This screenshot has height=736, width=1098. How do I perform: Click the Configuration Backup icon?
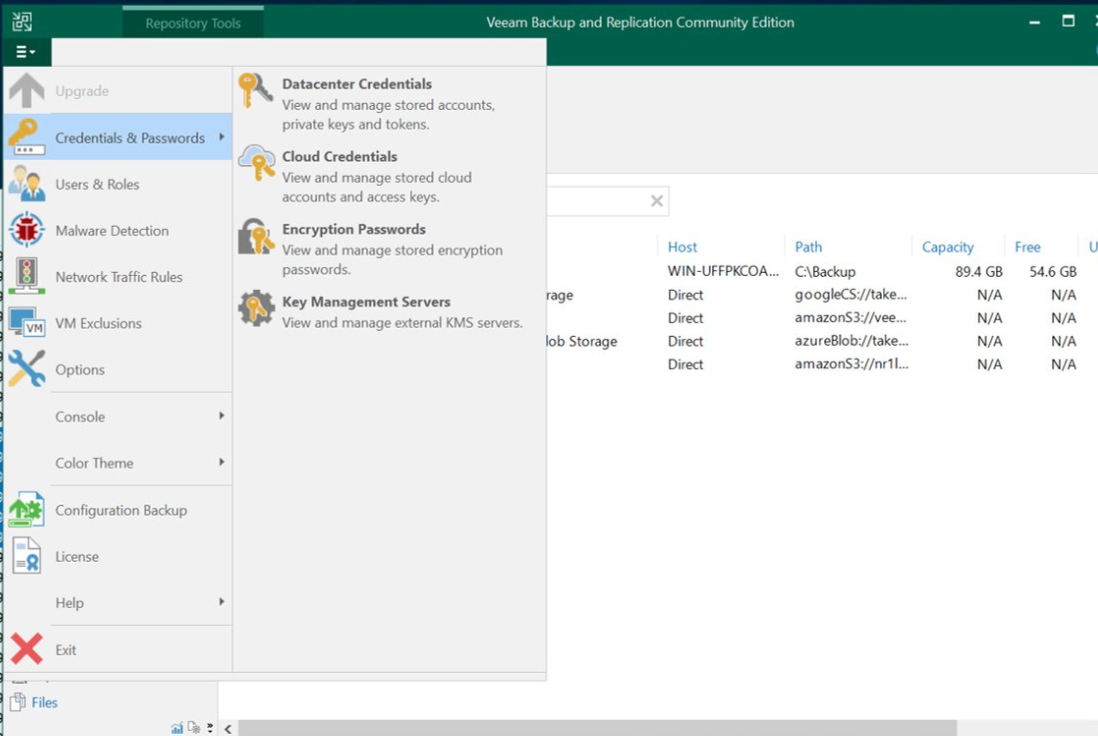(27, 510)
